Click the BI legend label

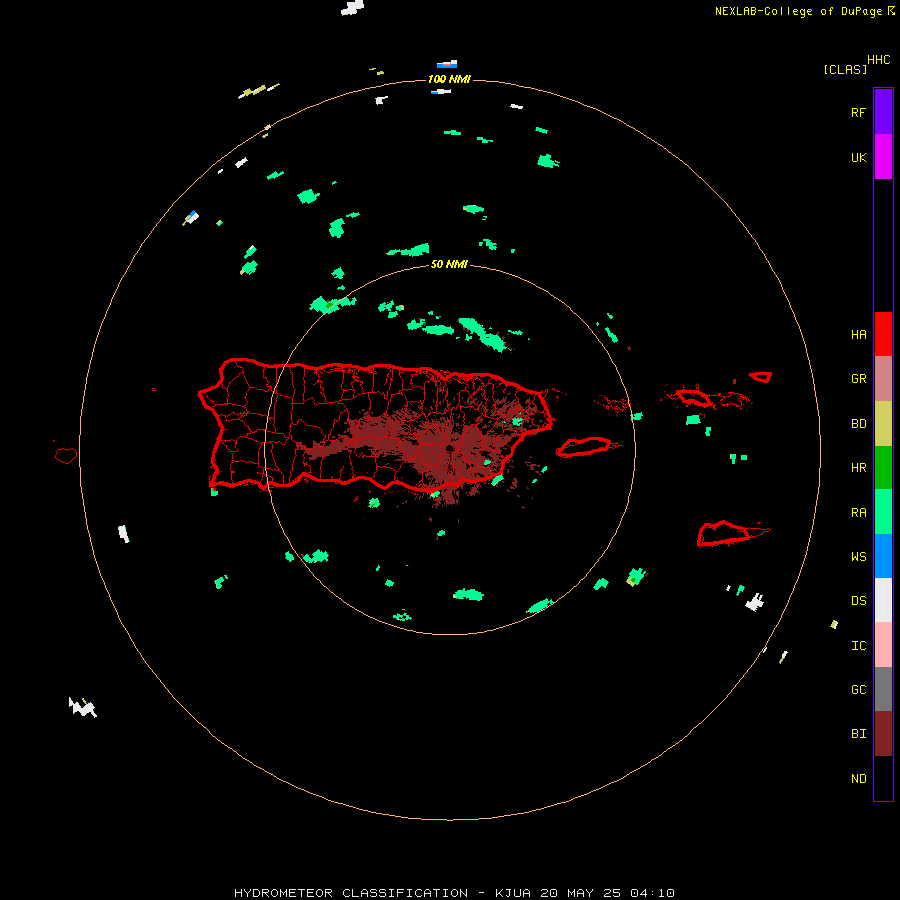coord(858,734)
